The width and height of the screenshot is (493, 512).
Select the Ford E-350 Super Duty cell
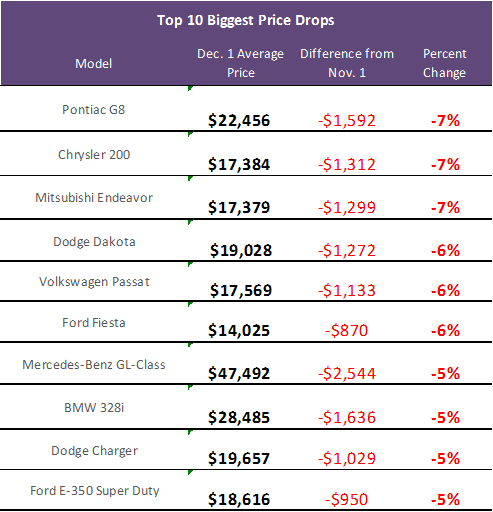pos(95,491)
